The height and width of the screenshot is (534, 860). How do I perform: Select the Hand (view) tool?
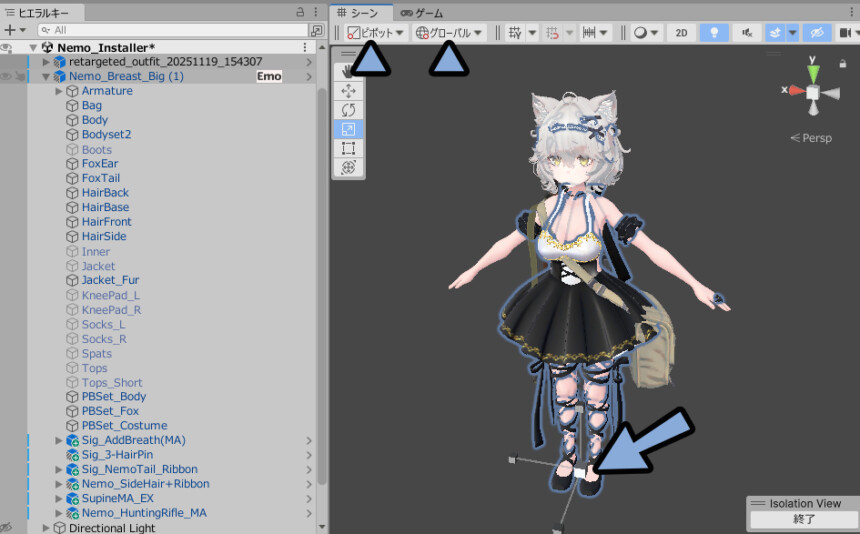coord(349,71)
